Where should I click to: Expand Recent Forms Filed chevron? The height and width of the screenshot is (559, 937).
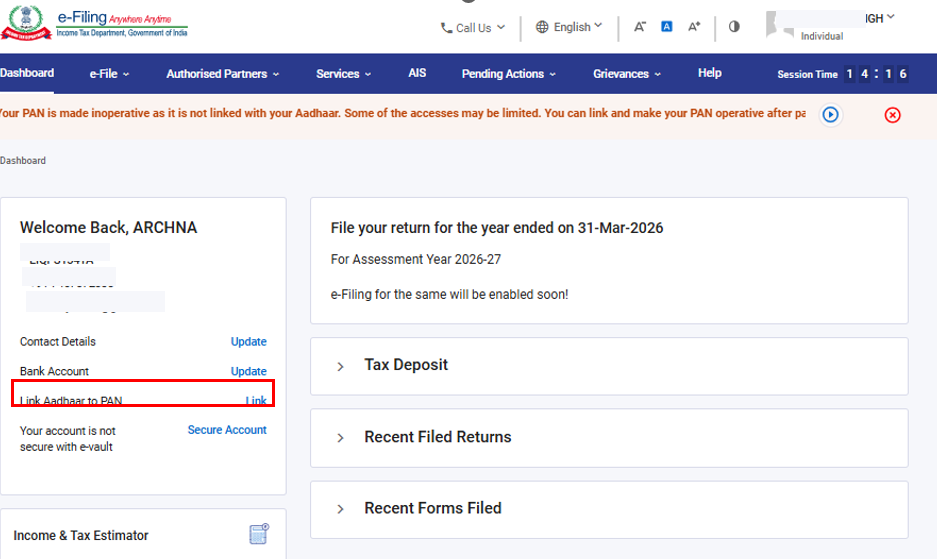340,509
